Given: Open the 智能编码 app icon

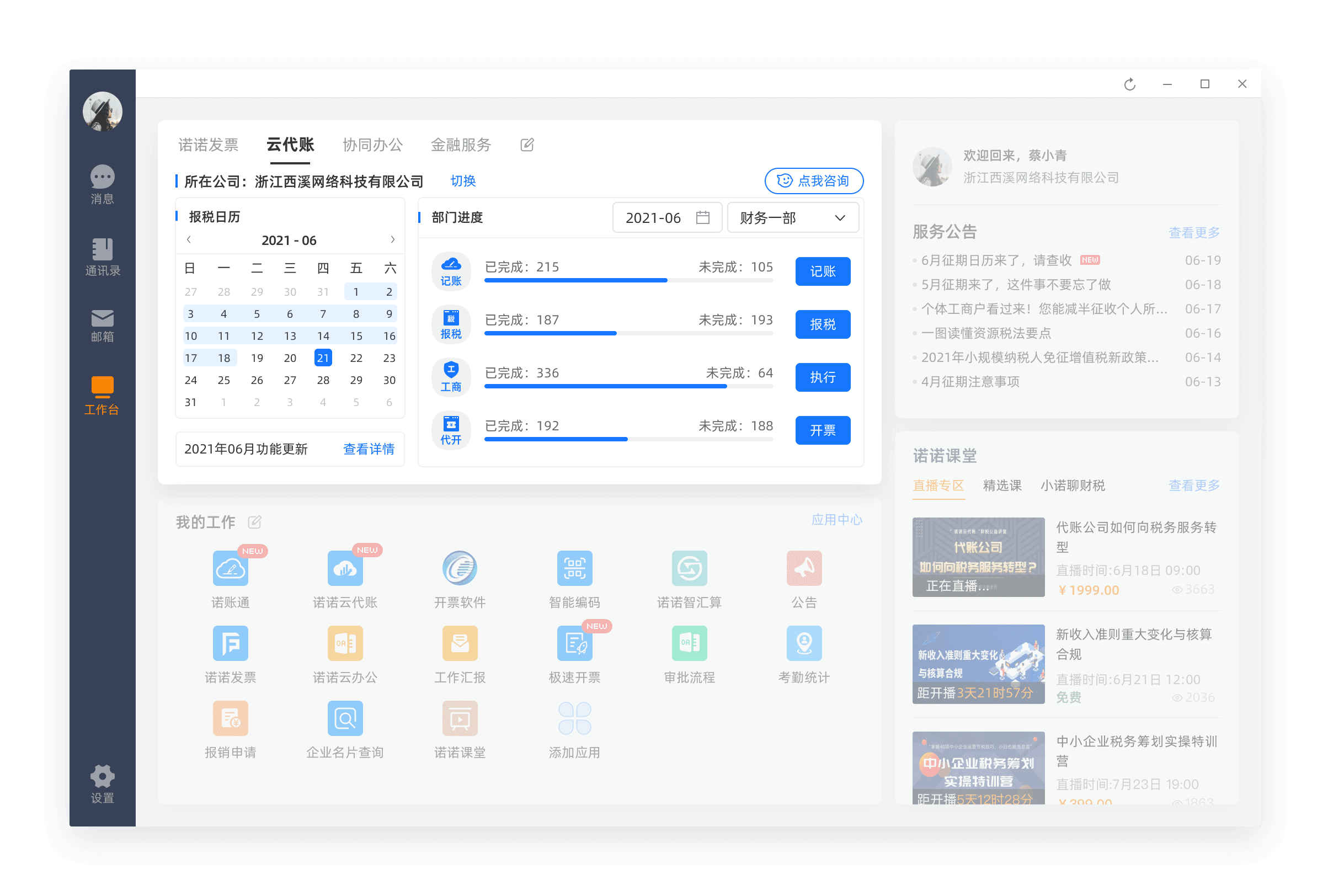Looking at the screenshot, I should pyautogui.click(x=574, y=569).
